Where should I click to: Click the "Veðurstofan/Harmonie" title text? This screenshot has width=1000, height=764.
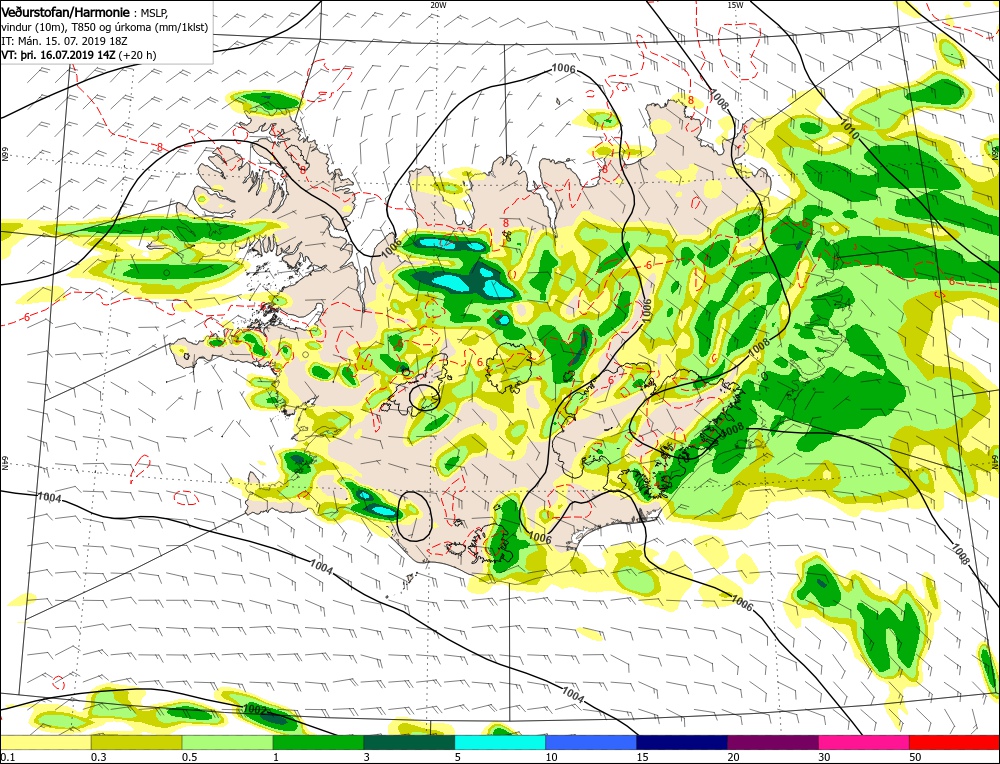pyautogui.click(x=67, y=13)
